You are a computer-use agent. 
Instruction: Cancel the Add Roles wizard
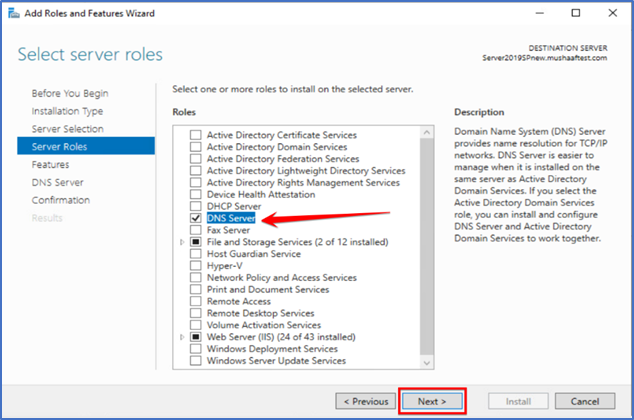click(x=585, y=401)
